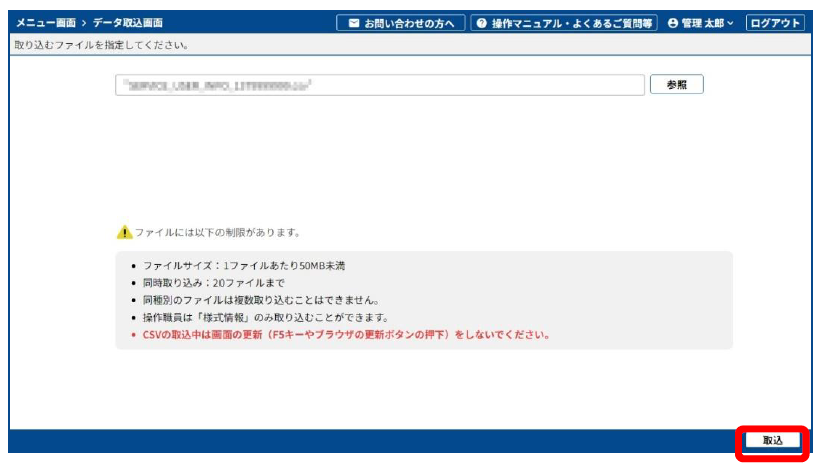Click the ファイルには以下の制限があります heading
Image resolution: width=825 pixels, height=466 pixels.
pyautogui.click(x=217, y=232)
